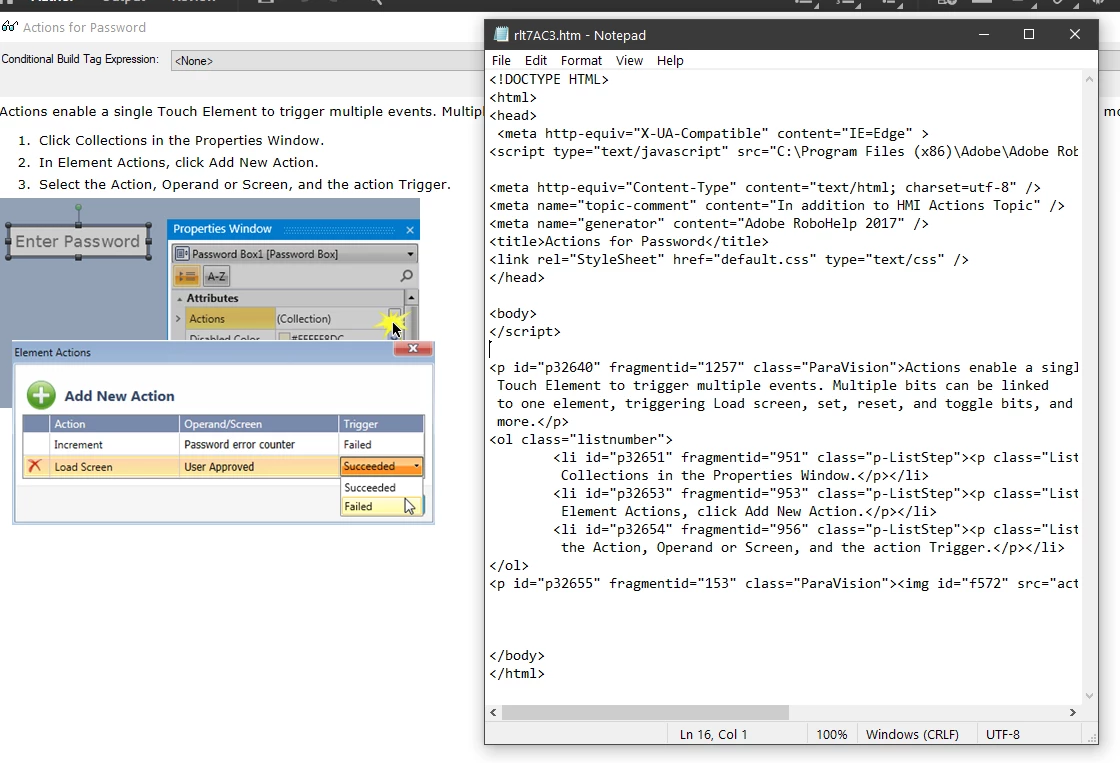Maximize the Notepad window
This screenshot has height=763, width=1120.
point(1029,34)
